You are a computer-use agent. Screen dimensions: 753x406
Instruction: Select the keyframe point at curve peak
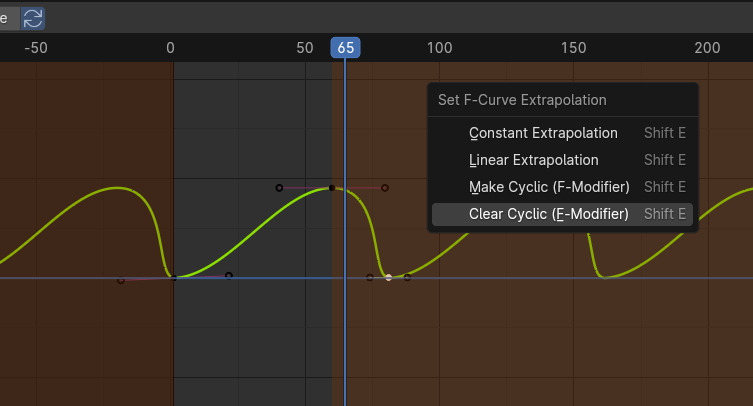coord(331,188)
